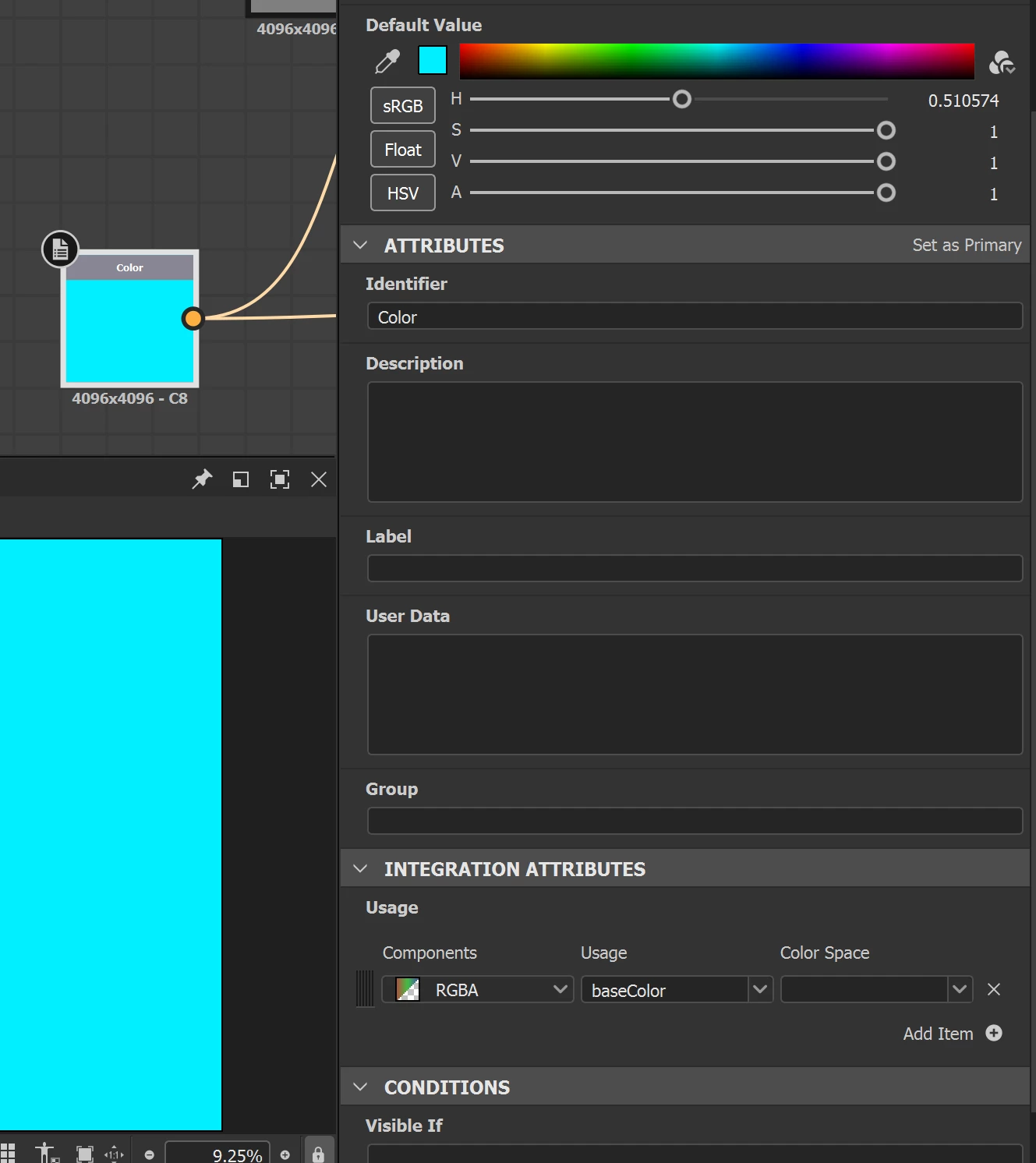Focus the Label input field
This screenshot has height=1163, width=1036.
pyautogui.click(x=695, y=568)
